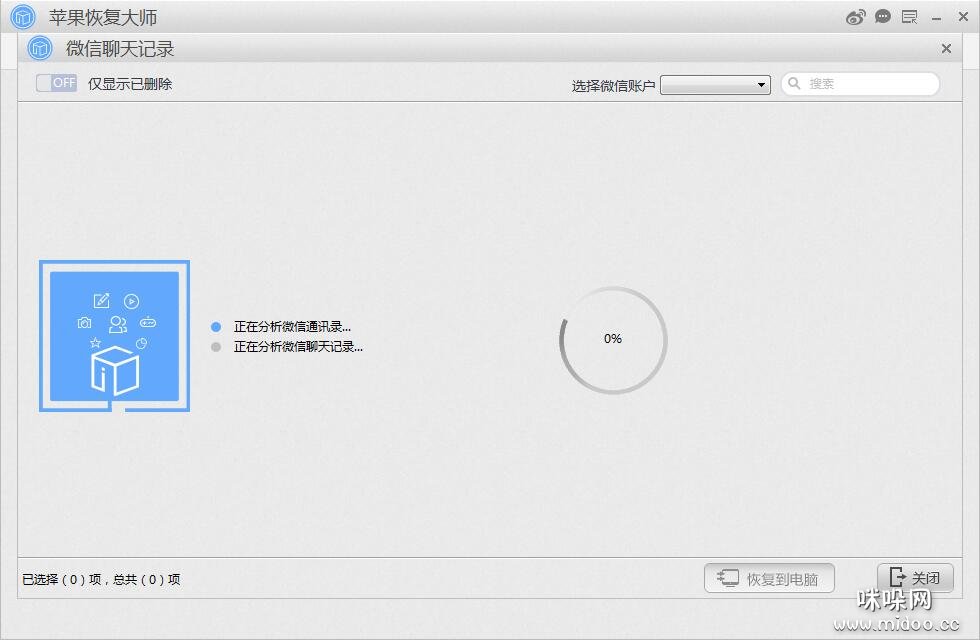Click the 正在分析微信通讯录... status text

(x=292, y=327)
